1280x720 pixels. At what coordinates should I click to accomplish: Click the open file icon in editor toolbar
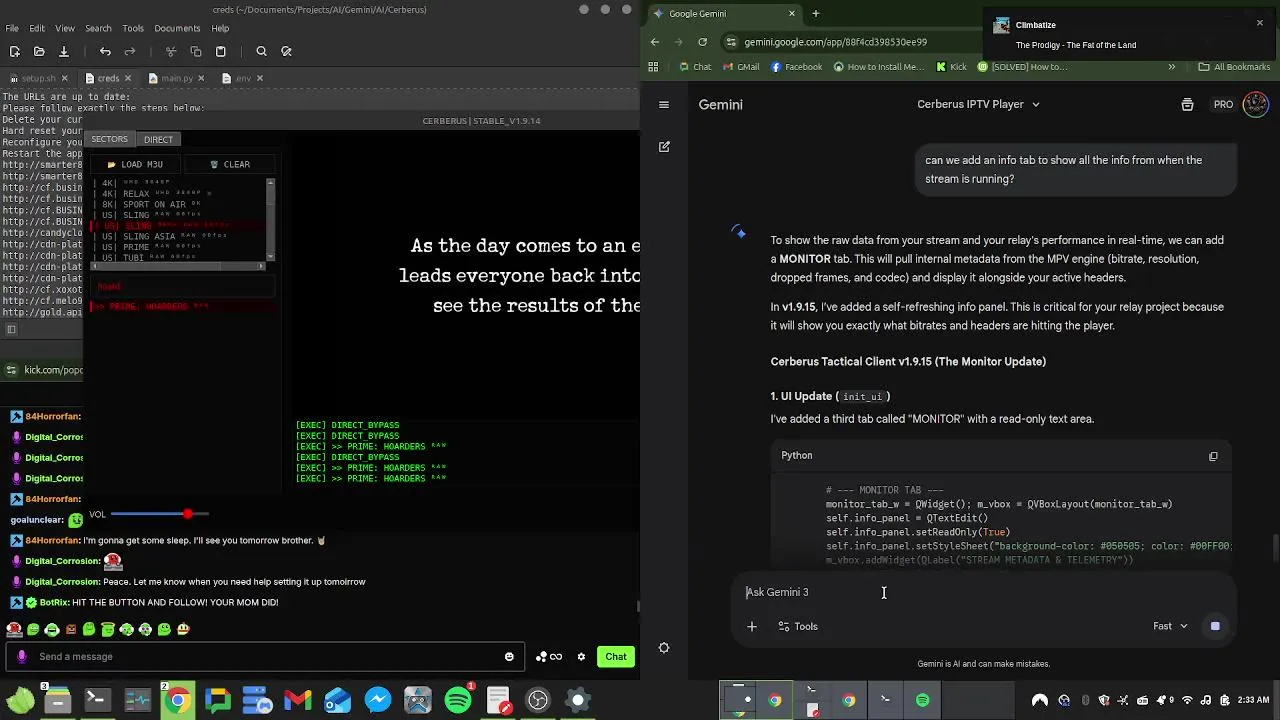point(39,51)
